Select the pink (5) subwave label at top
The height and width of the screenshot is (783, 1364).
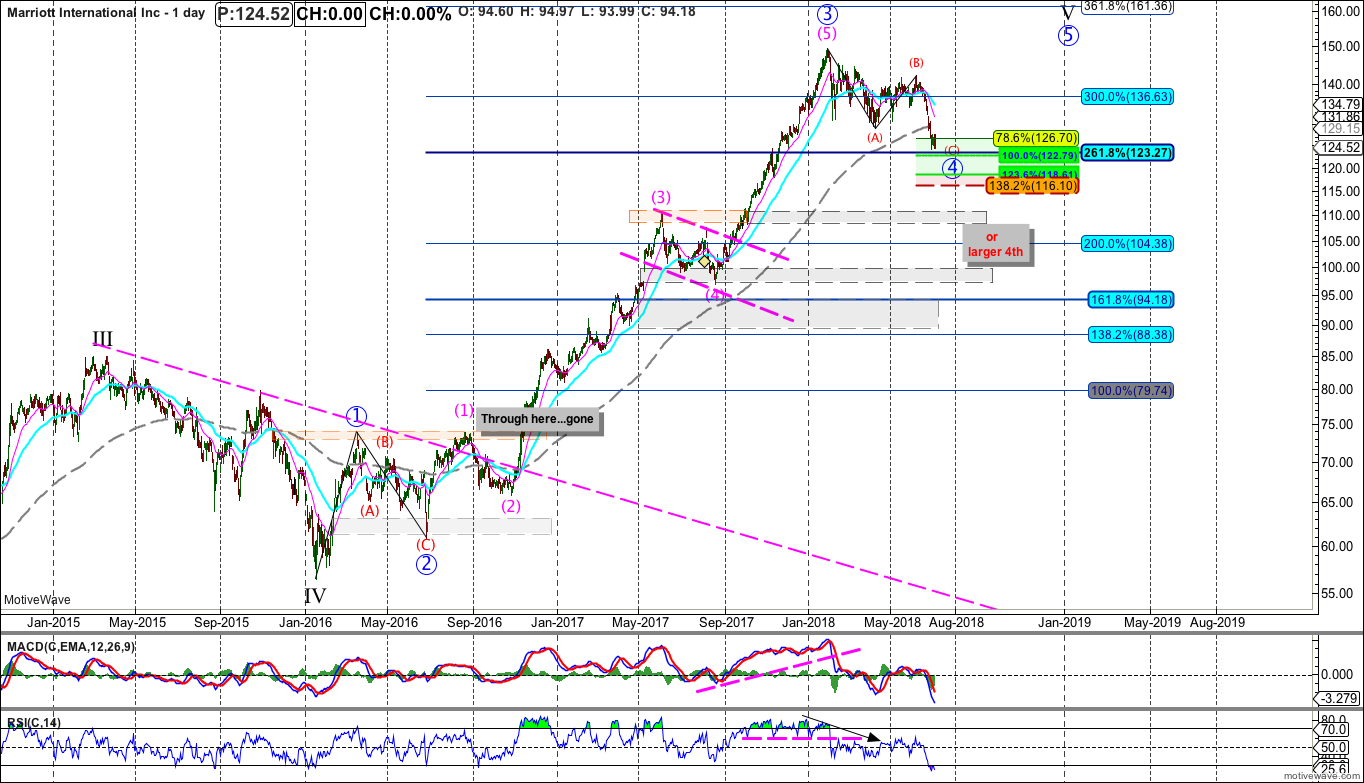click(x=827, y=34)
